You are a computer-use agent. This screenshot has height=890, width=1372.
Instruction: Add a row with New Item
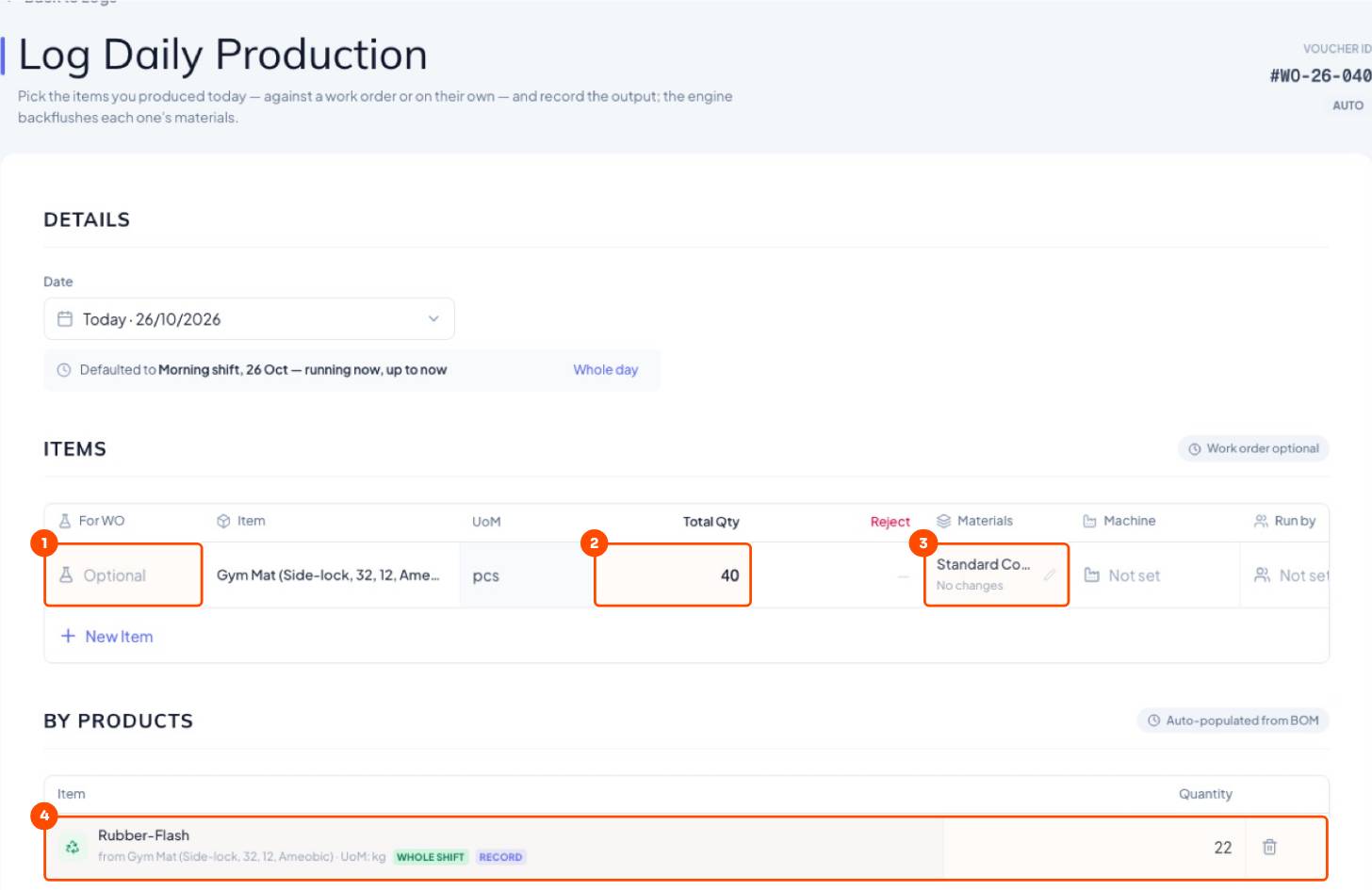coord(106,637)
